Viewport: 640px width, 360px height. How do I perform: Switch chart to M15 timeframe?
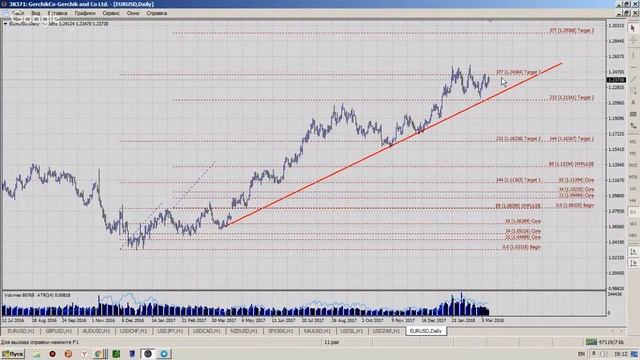click(x=633, y=165)
